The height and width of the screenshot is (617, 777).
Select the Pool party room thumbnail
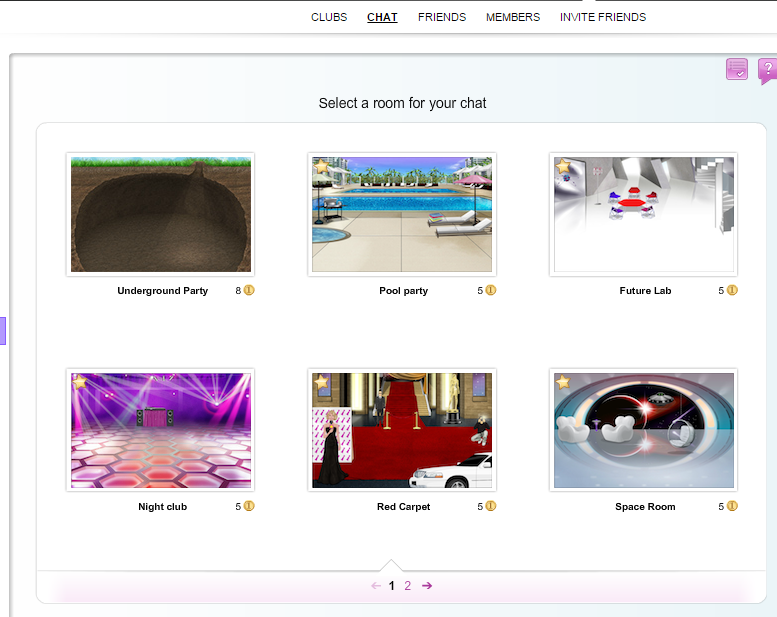pyautogui.click(x=402, y=215)
